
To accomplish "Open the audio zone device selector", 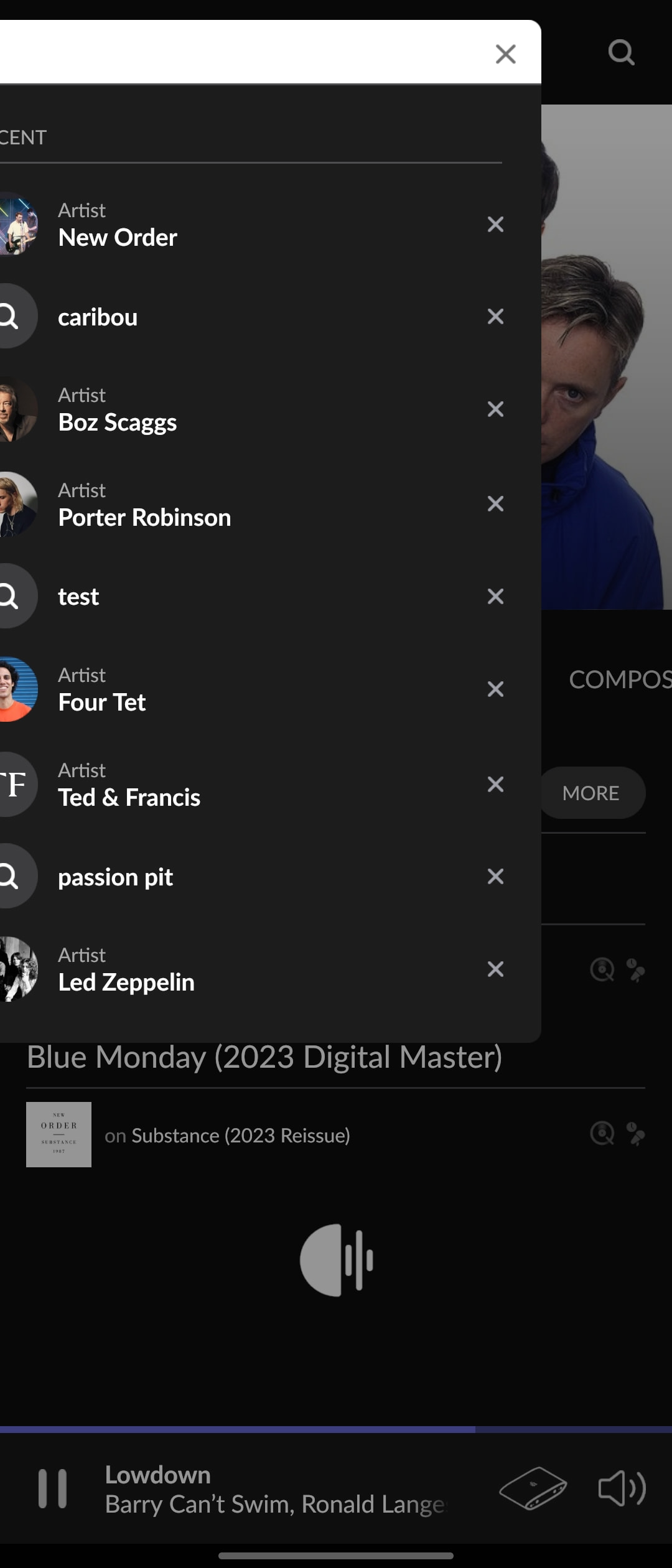I will pos(533,1489).
